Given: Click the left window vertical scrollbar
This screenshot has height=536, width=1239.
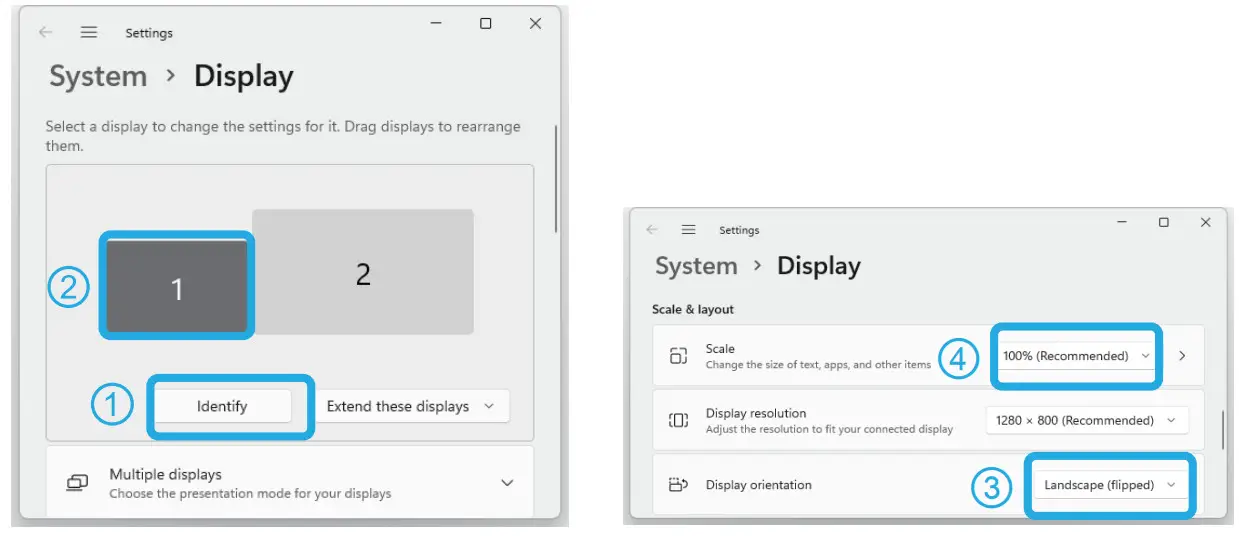Looking at the screenshot, I should pyautogui.click(x=556, y=178).
